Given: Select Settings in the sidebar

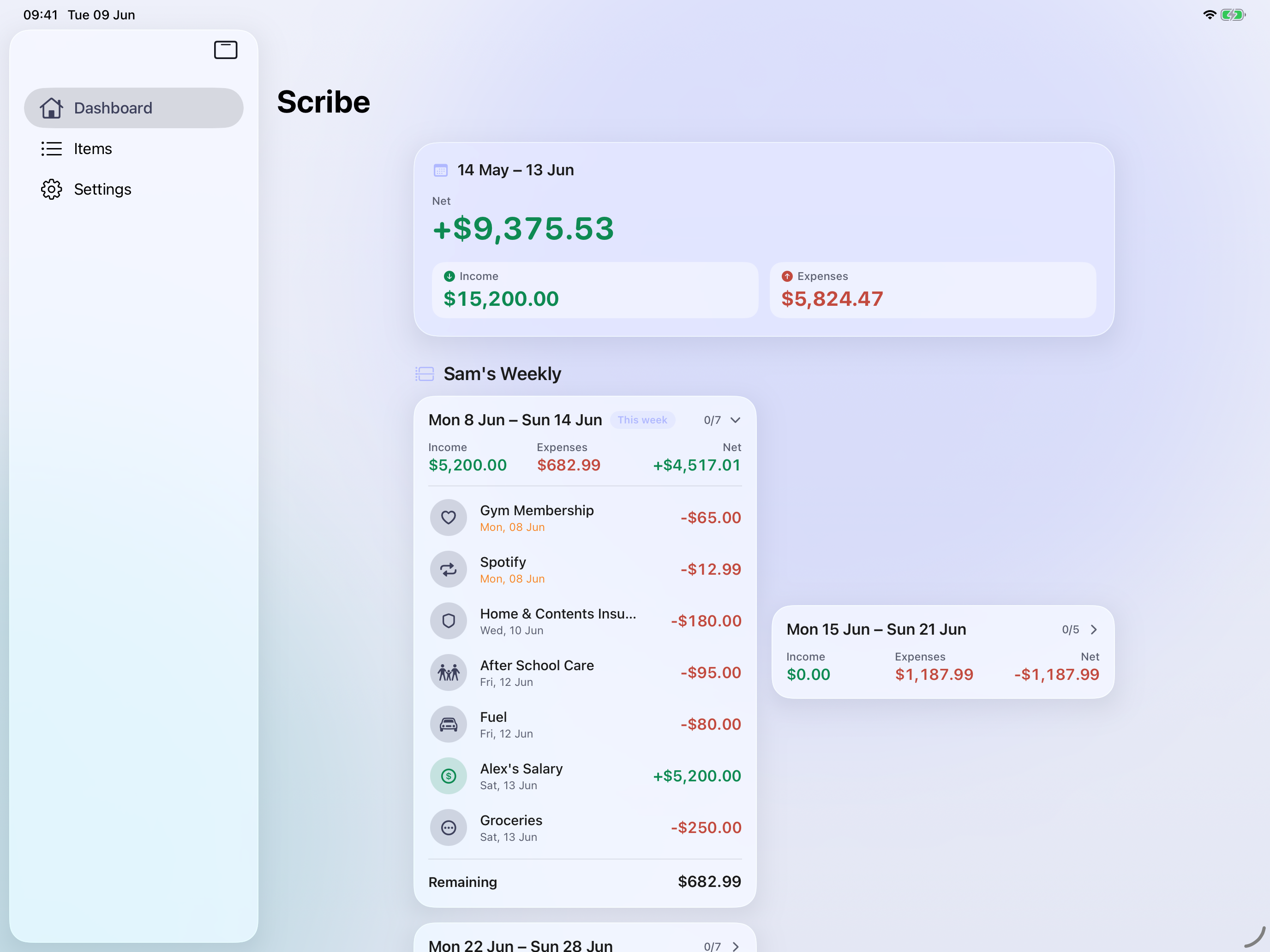Looking at the screenshot, I should 134,190.
